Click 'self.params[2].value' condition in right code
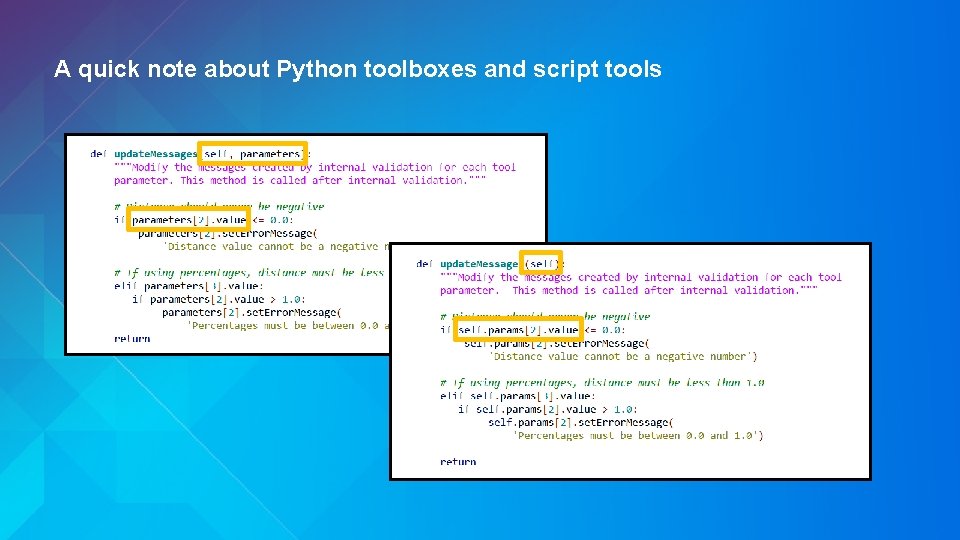 tap(519, 330)
